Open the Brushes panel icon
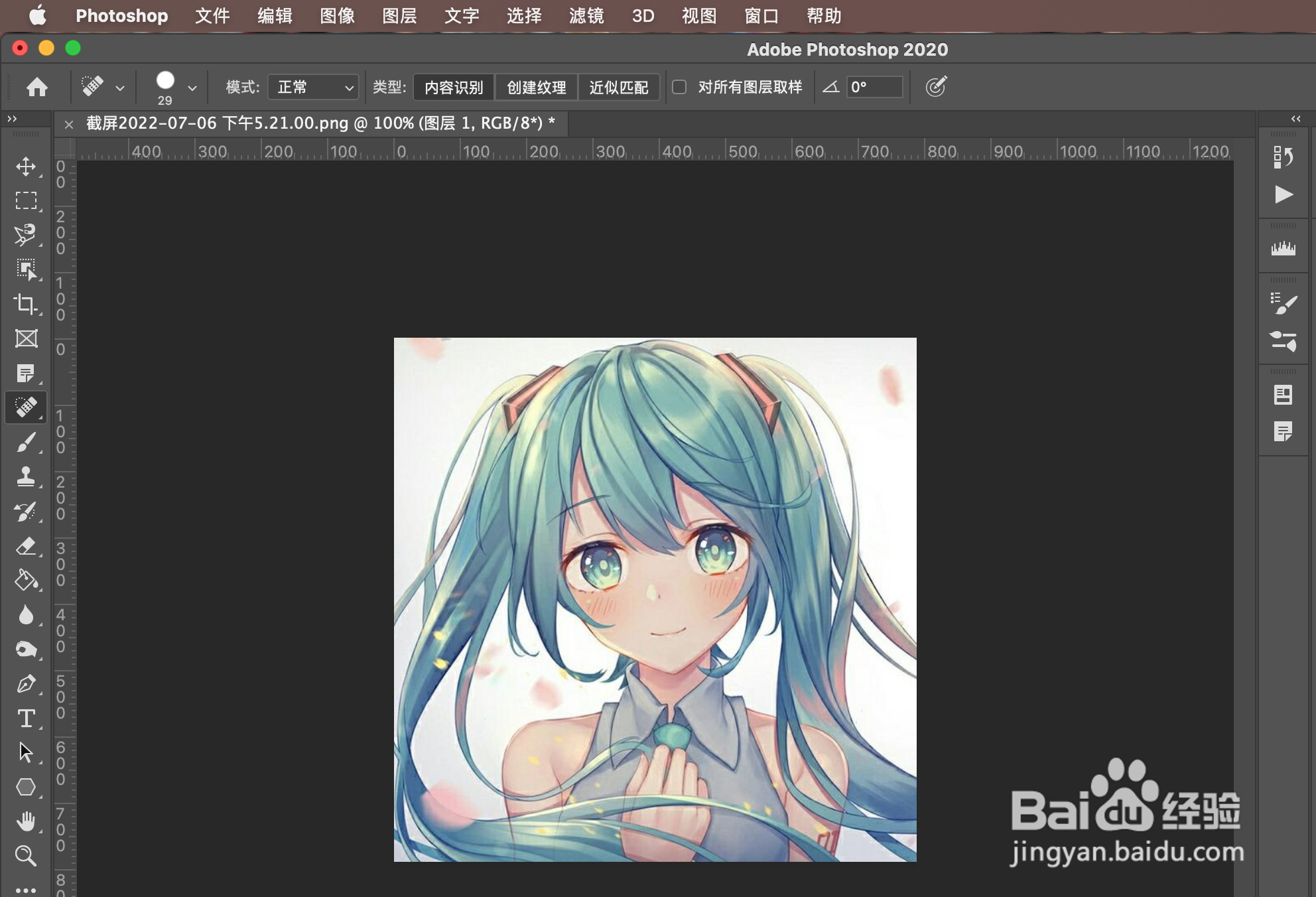 (1283, 341)
